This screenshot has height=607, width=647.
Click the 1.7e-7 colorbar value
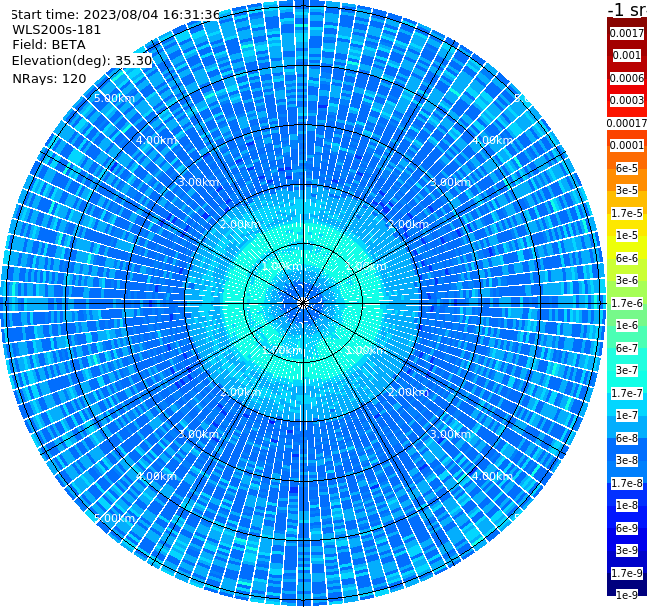627,393
